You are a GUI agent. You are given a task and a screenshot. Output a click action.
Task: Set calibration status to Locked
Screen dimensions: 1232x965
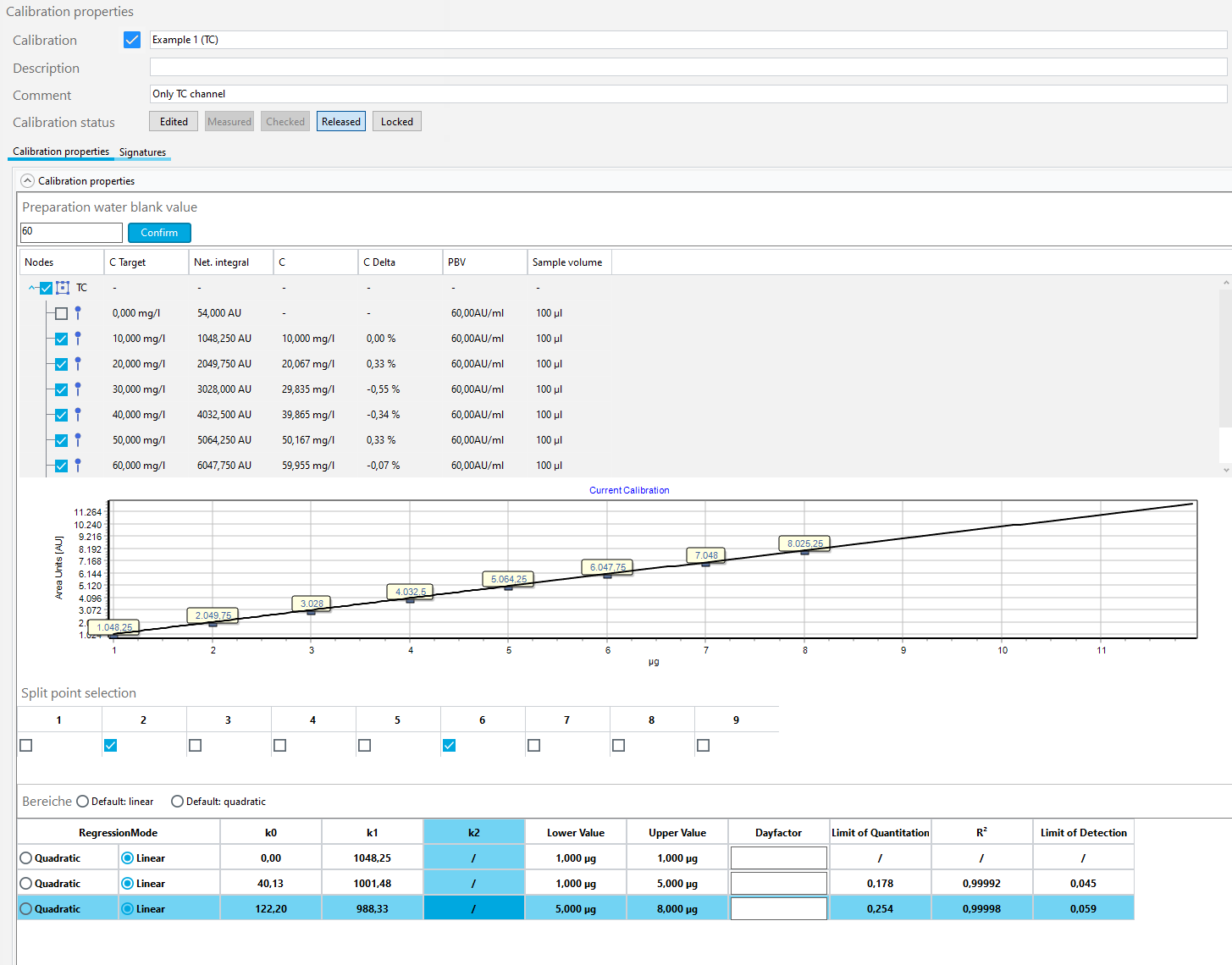point(396,122)
